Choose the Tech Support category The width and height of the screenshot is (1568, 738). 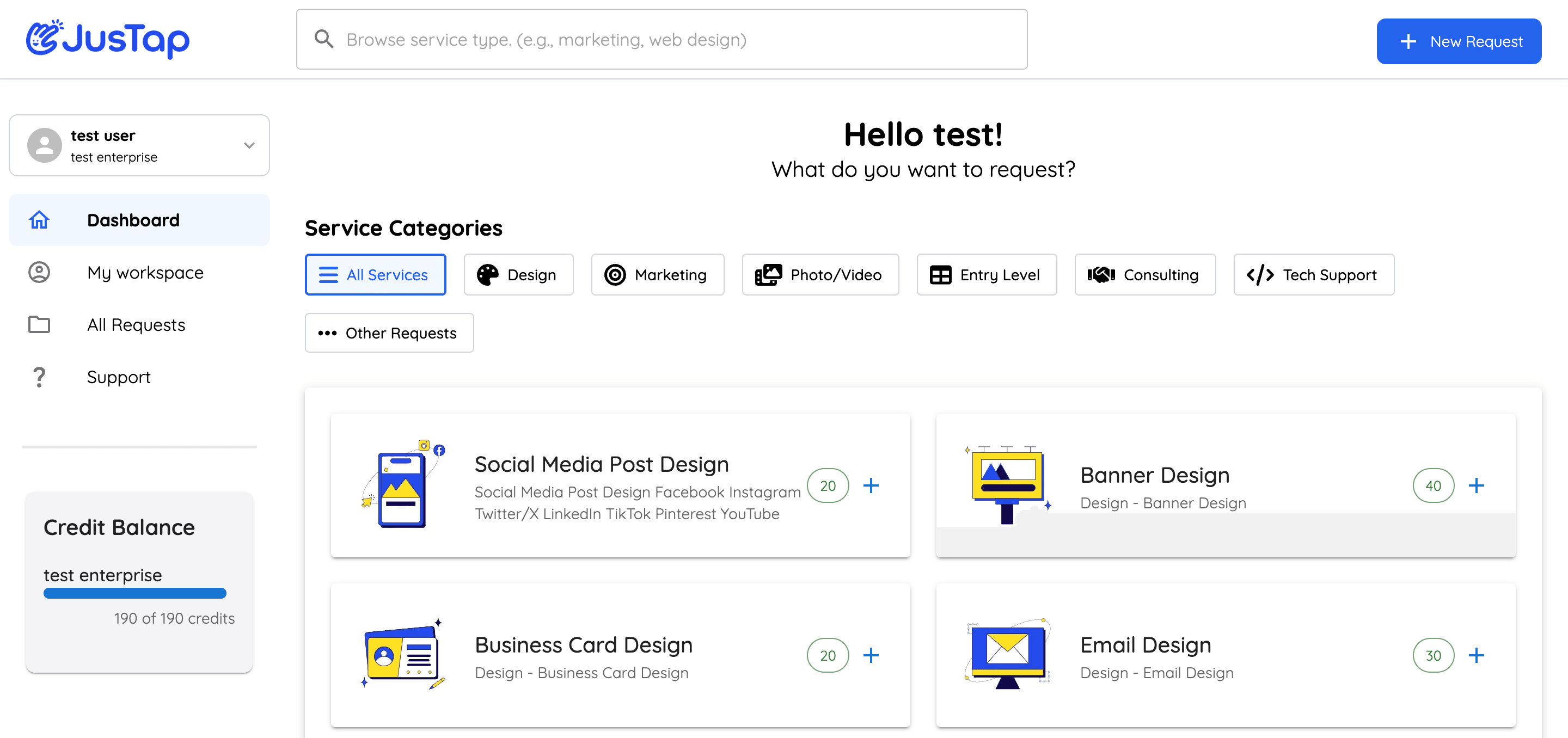tap(1313, 274)
